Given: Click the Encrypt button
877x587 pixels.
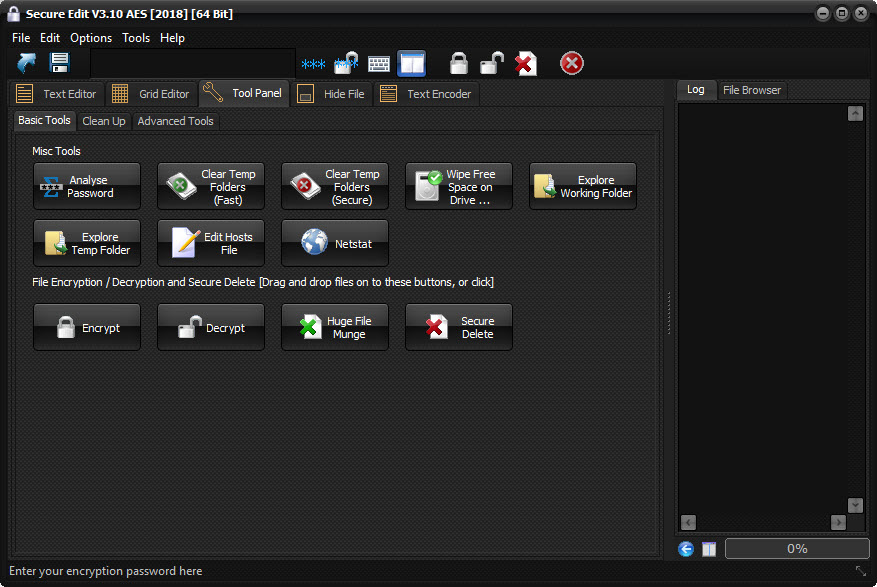Looking at the screenshot, I should click(x=87, y=327).
